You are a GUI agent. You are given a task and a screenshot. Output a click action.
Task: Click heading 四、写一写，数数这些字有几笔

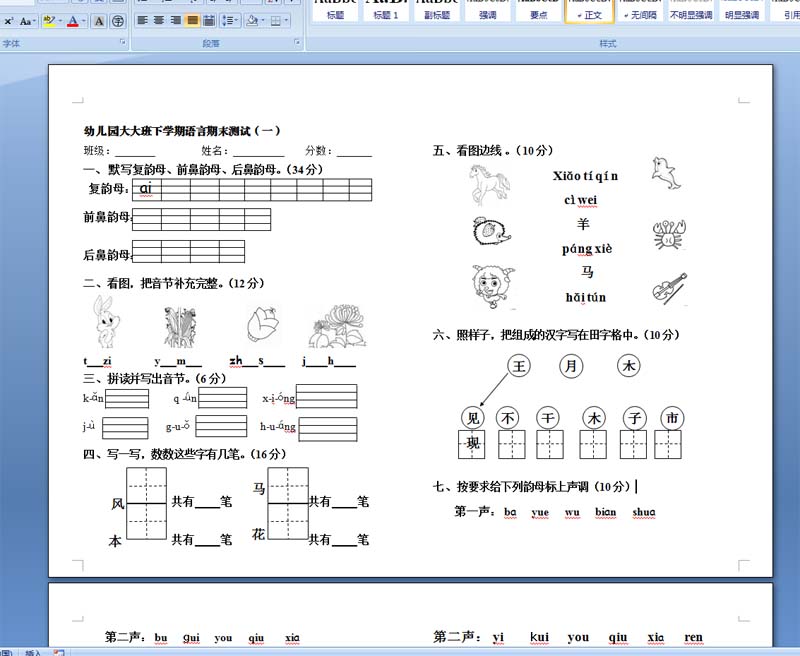pyautogui.click(x=185, y=454)
